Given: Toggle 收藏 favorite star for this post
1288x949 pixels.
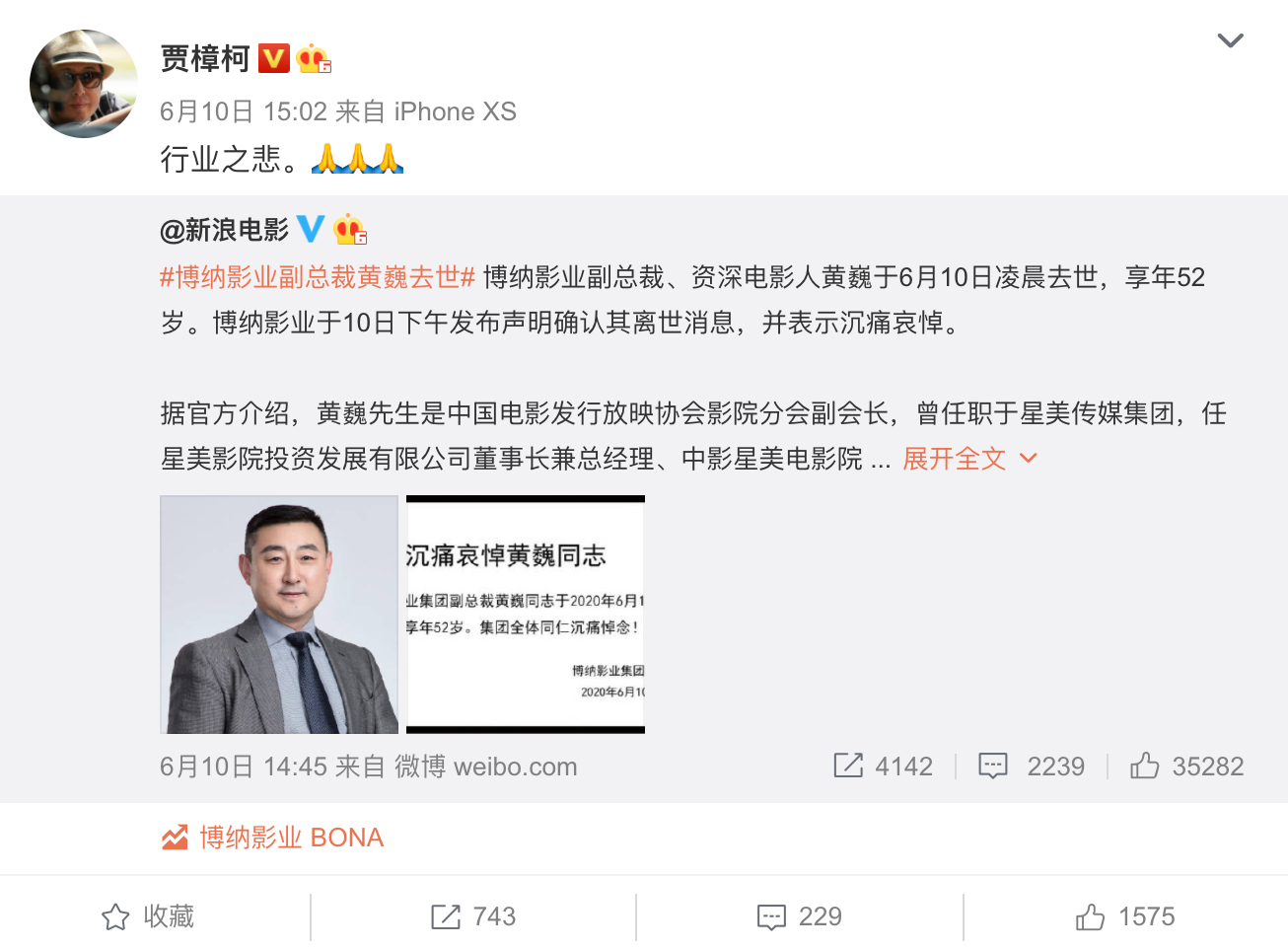Looking at the screenshot, I should (x=148, y=916).
